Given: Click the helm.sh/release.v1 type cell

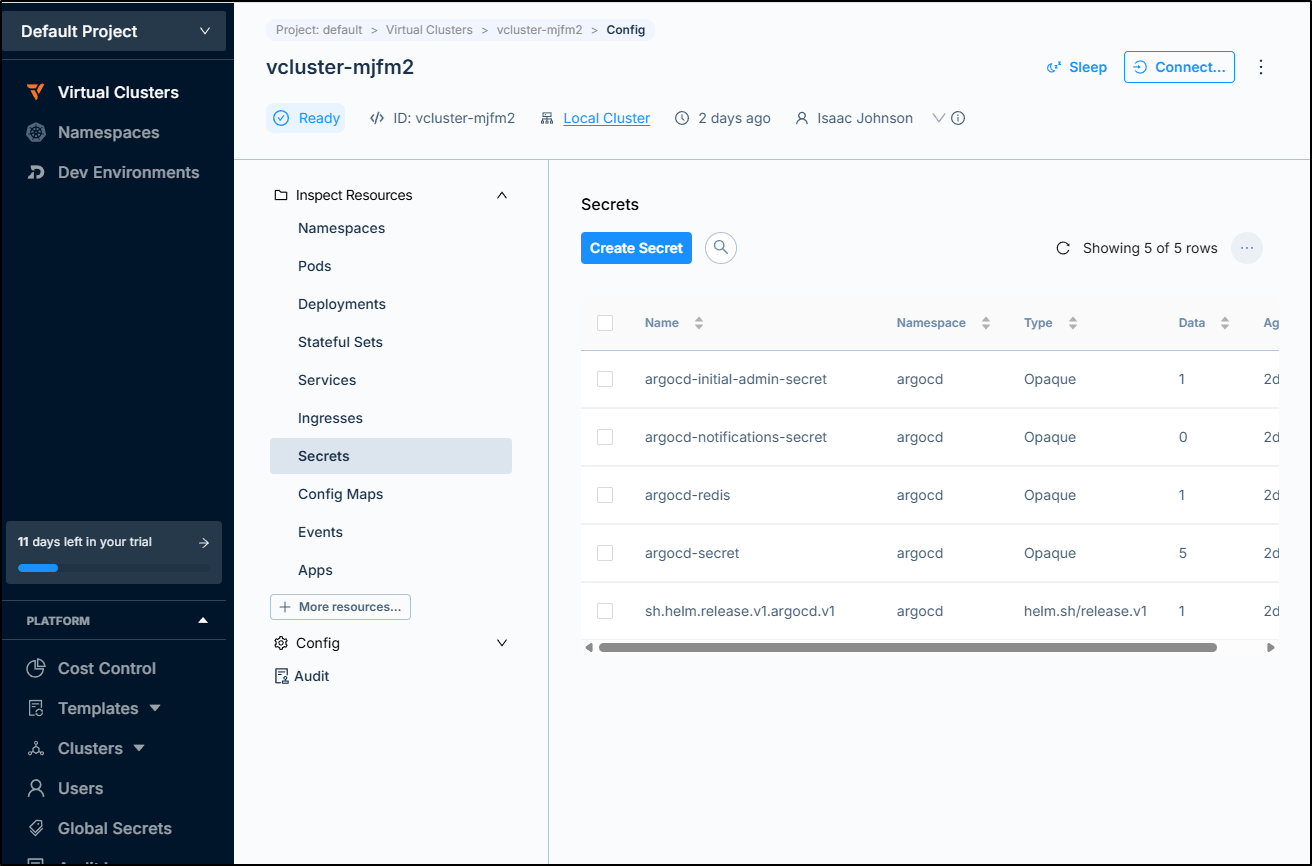Looking at the screenshot, I should click(x=1085, y=611).
